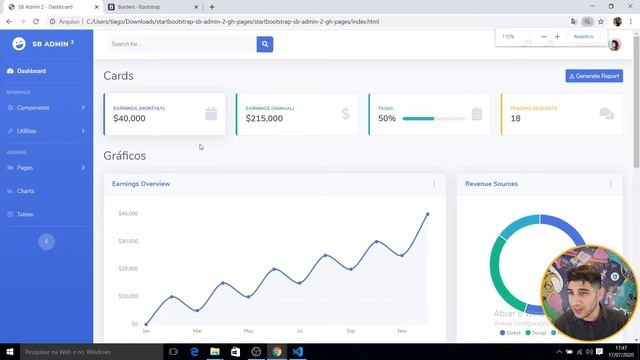
Task: Show hidden tray icons with the chevron
Action: (x=559, y=351)
